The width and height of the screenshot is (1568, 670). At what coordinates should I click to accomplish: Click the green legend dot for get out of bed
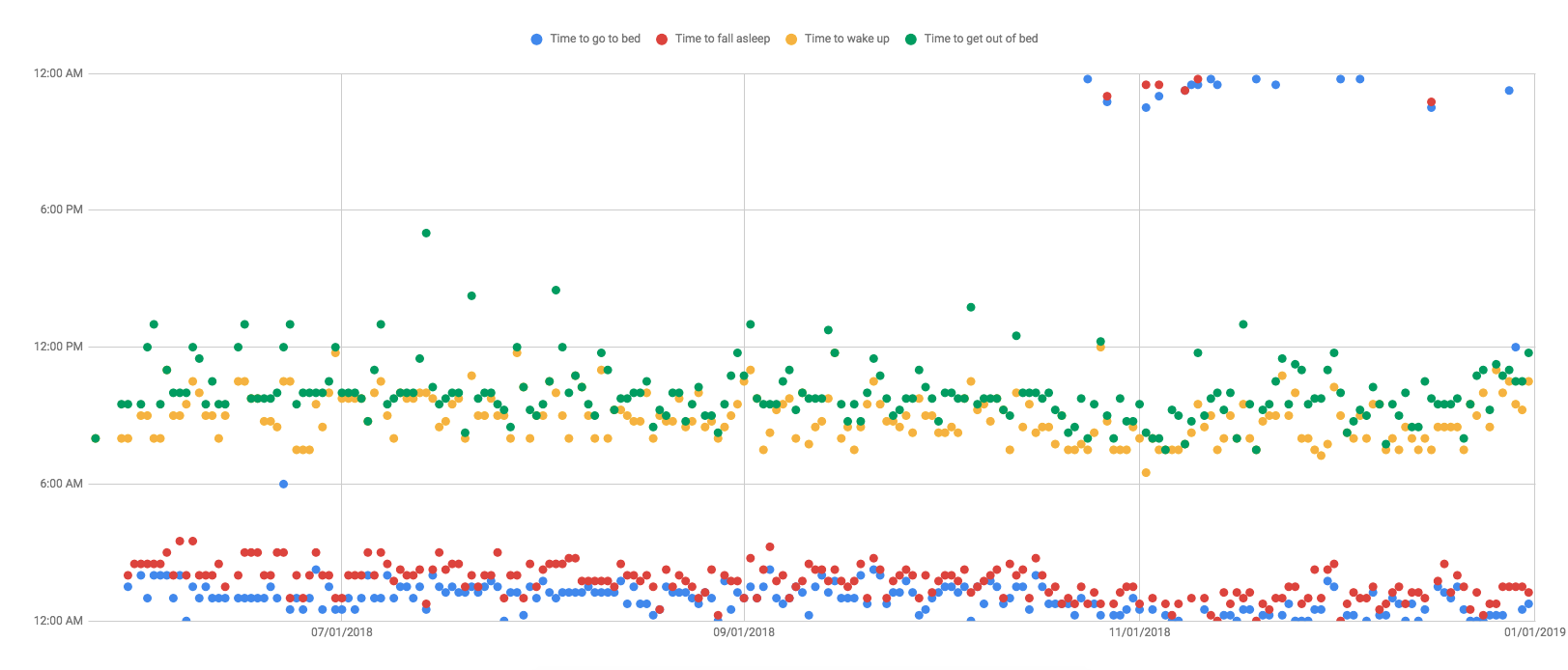tap(910, 40)
